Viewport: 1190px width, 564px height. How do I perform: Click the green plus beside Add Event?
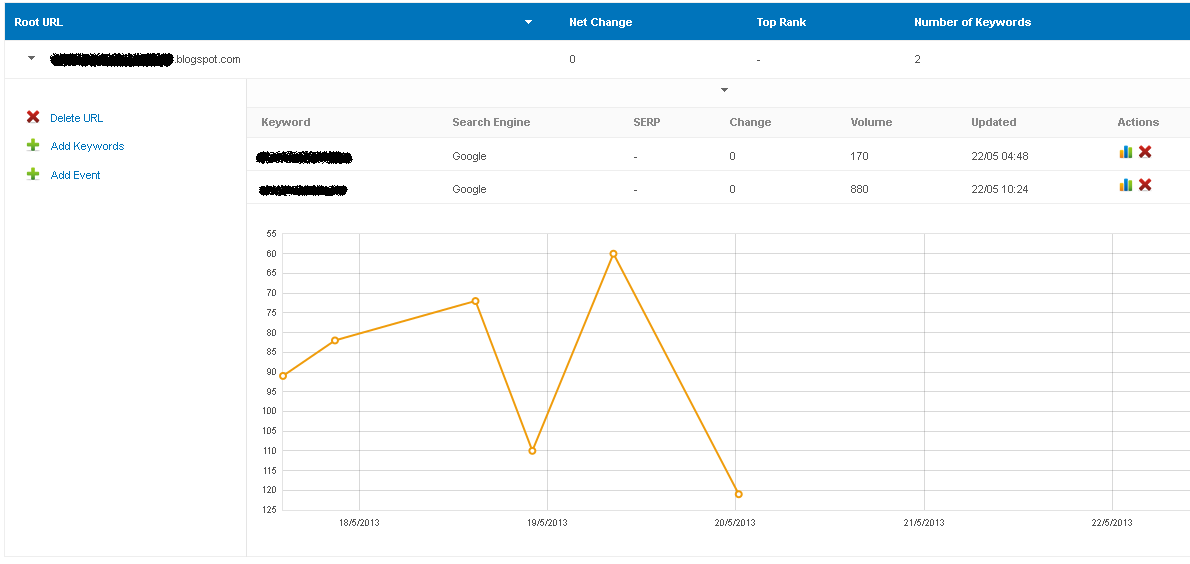(33, 174)
